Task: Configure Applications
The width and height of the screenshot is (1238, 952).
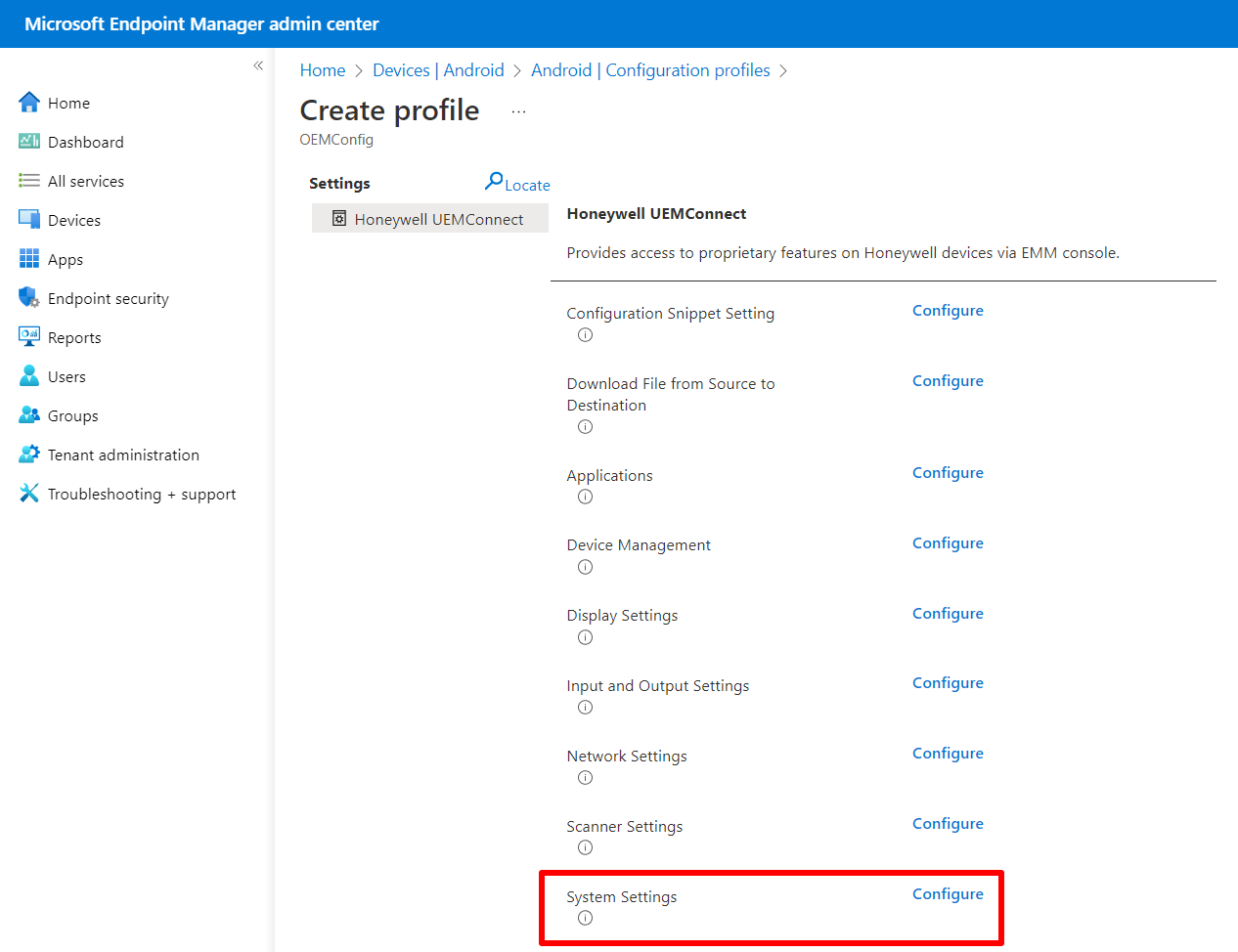Action: pyautogui.click(x=948, y=473)
